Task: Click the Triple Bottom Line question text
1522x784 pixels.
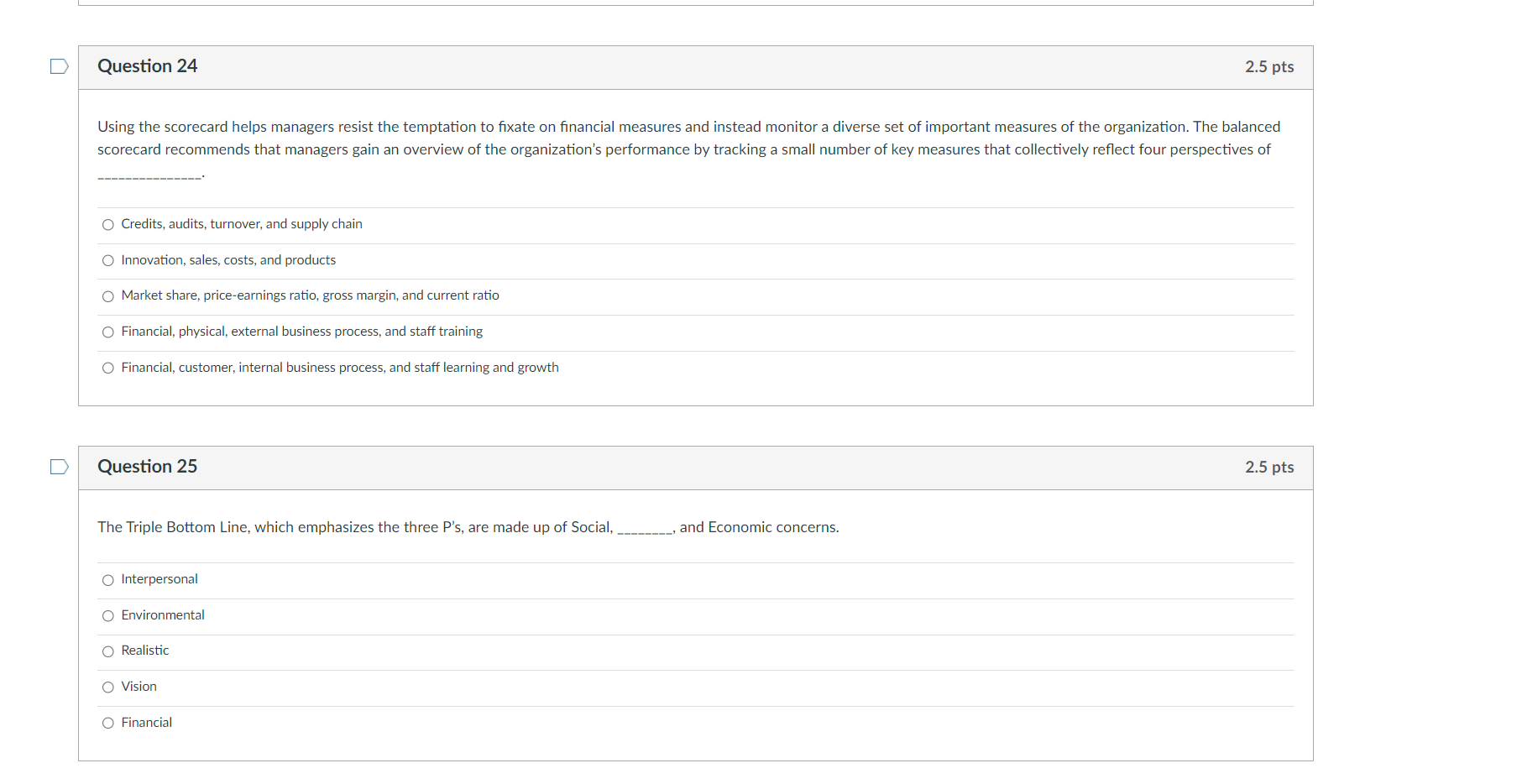Action: [468, 527]
